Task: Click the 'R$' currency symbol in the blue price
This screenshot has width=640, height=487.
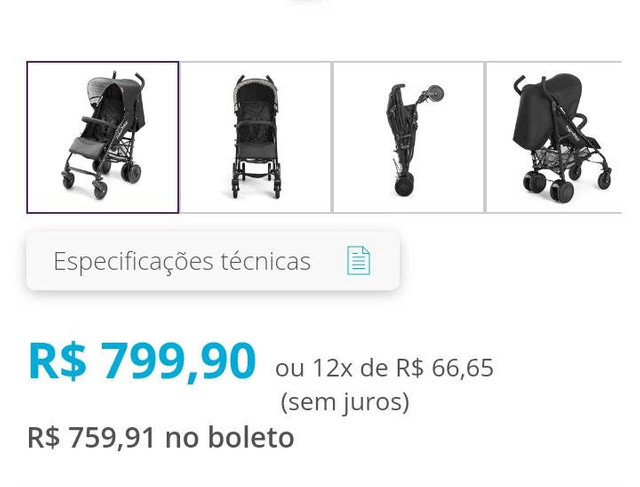Action: tap(58, 362)
